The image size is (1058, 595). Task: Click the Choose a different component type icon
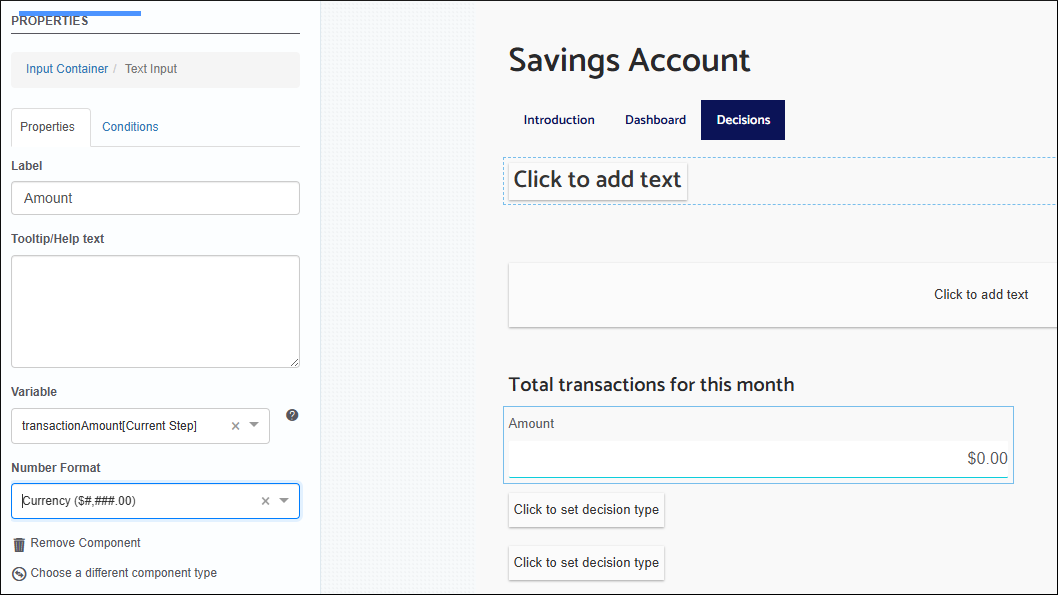[x=18, y=572]
